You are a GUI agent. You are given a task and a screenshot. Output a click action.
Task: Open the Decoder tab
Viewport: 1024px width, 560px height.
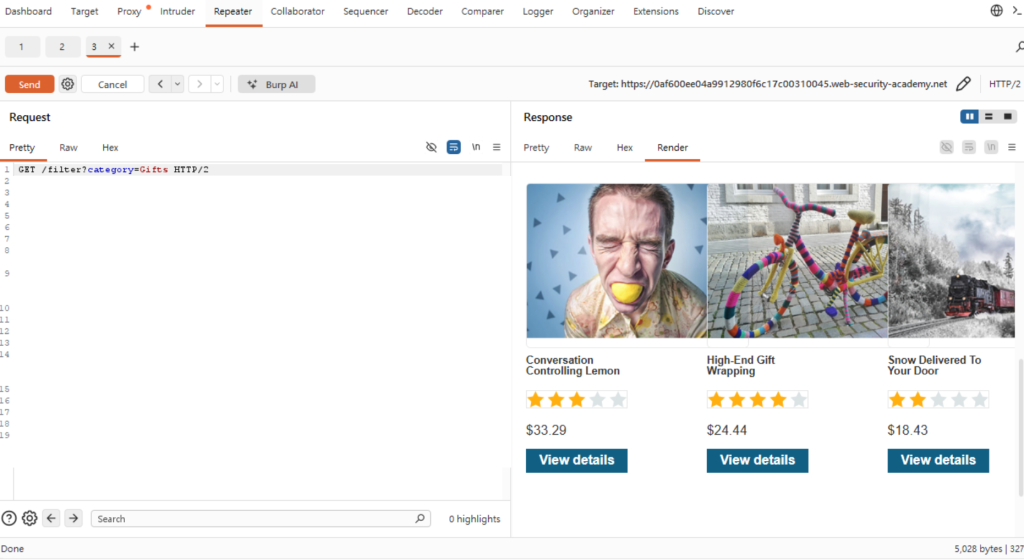[424, 11]
